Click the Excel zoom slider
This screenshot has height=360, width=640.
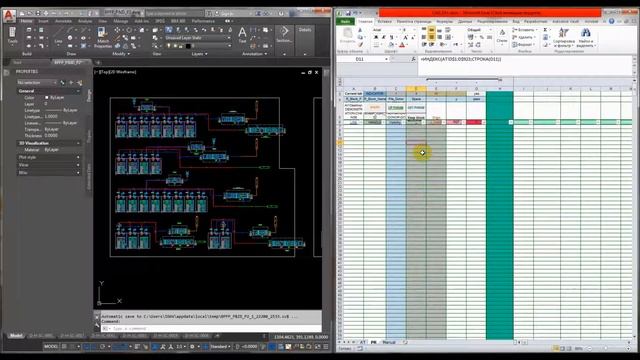click(x=605, y=349)
